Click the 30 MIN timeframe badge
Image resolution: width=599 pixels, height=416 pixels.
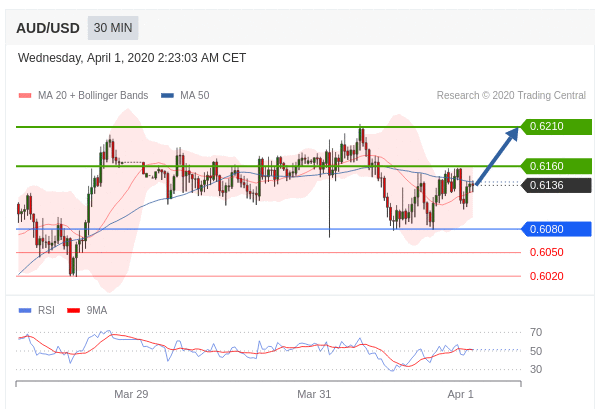(x=113, y=28)
